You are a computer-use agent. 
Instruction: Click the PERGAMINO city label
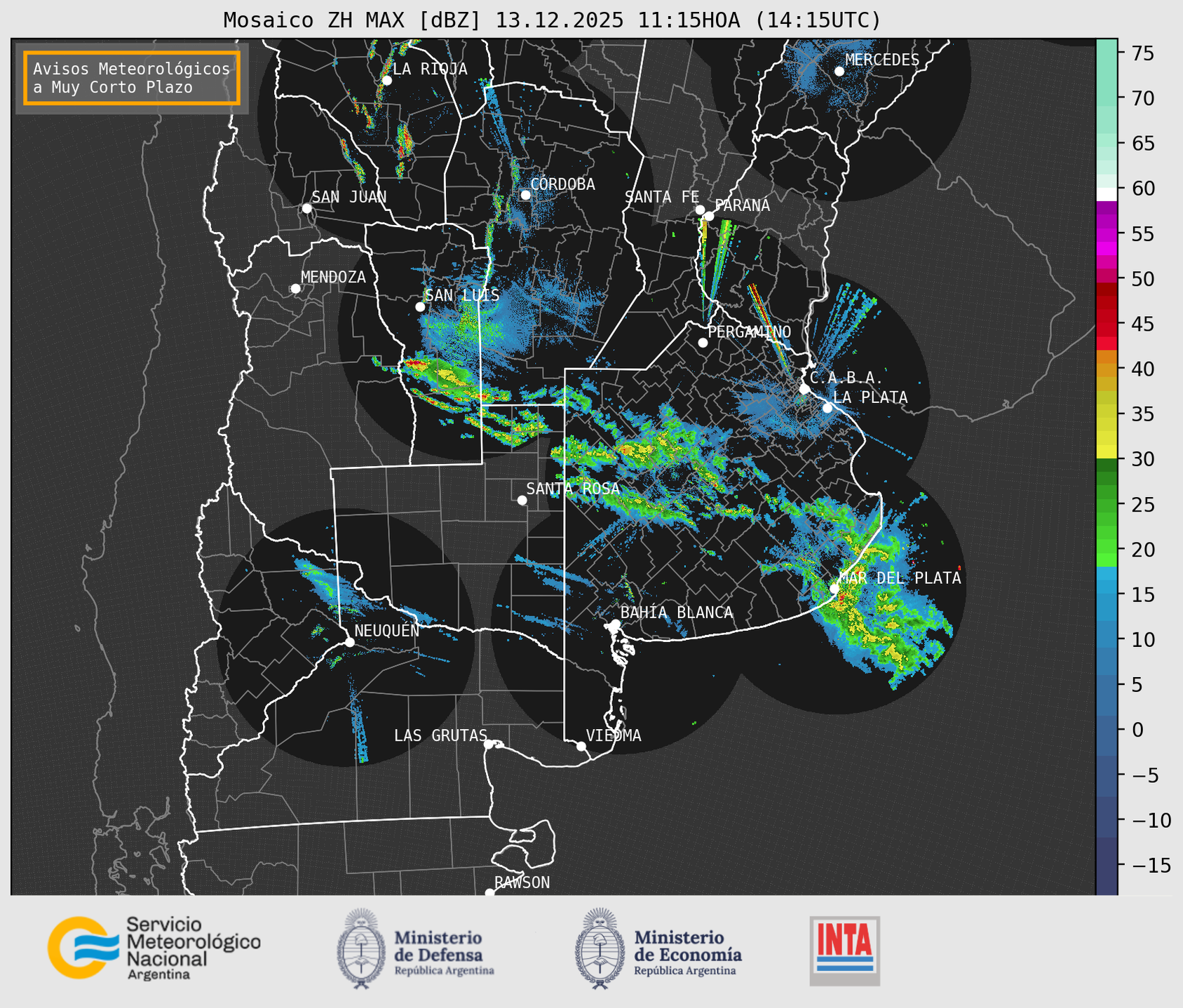click(x=749, y=332)
